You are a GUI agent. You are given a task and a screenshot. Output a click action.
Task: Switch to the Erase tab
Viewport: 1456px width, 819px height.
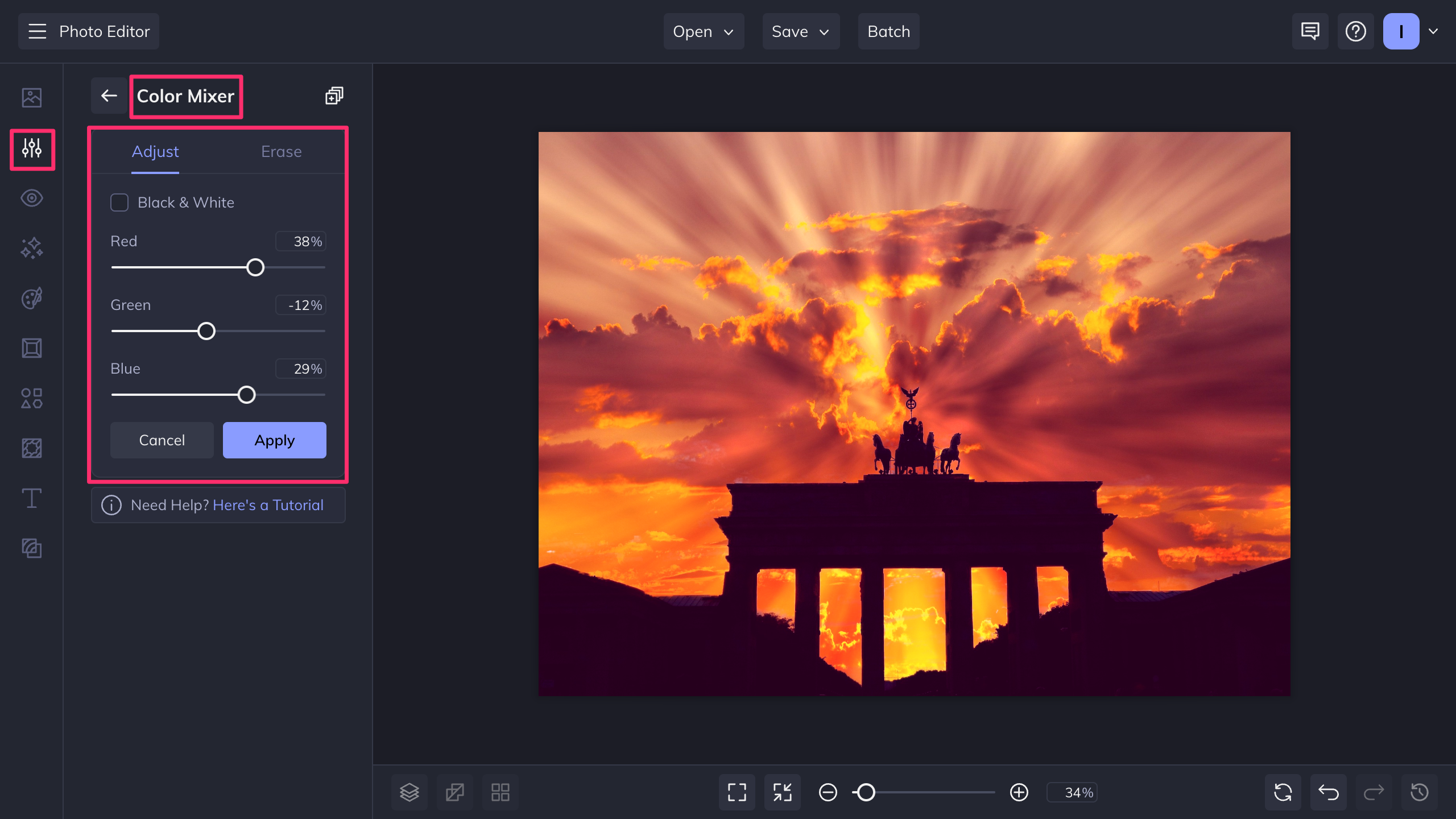point(282,151)
